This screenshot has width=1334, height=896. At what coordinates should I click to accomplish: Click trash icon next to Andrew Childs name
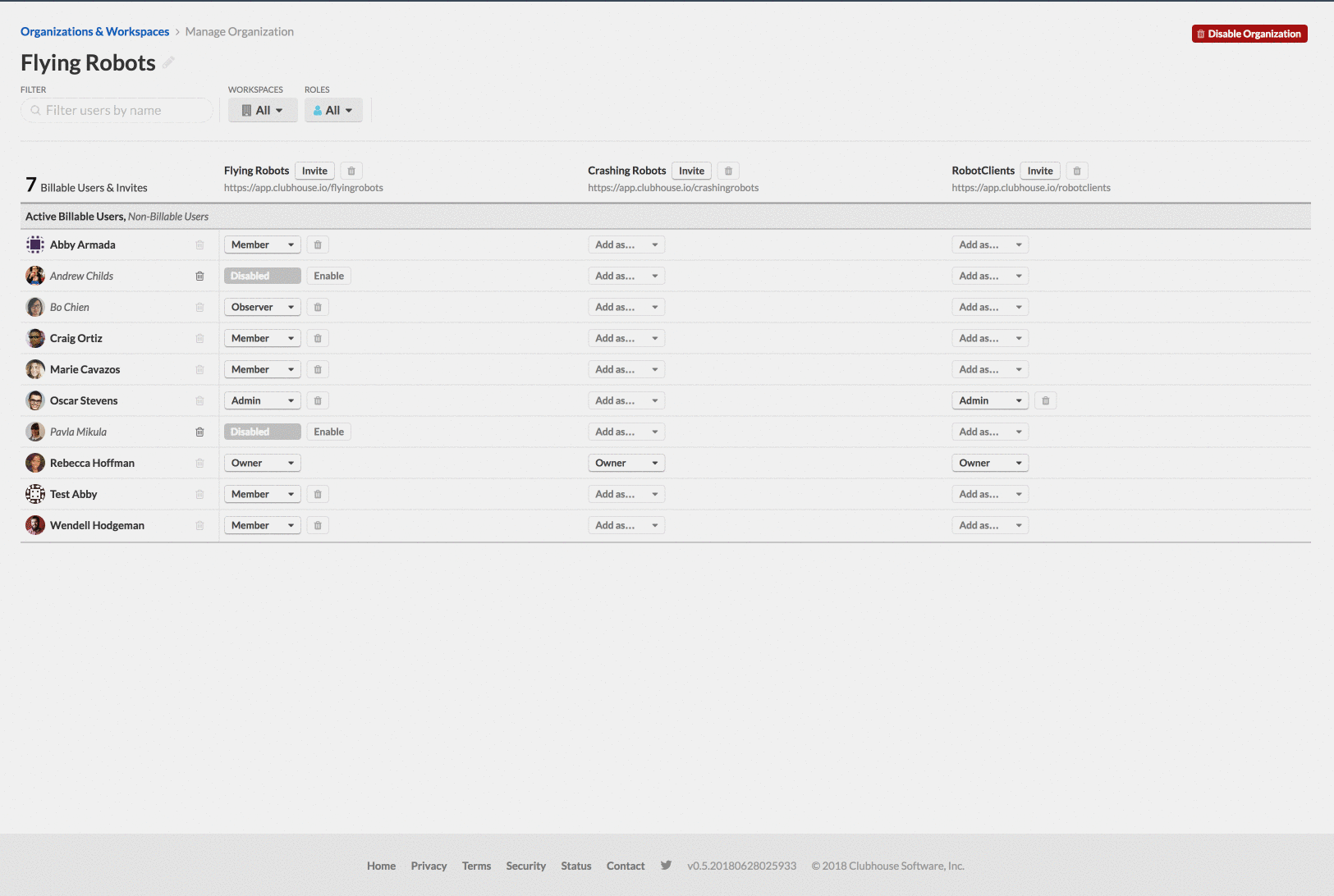(199, 276)
